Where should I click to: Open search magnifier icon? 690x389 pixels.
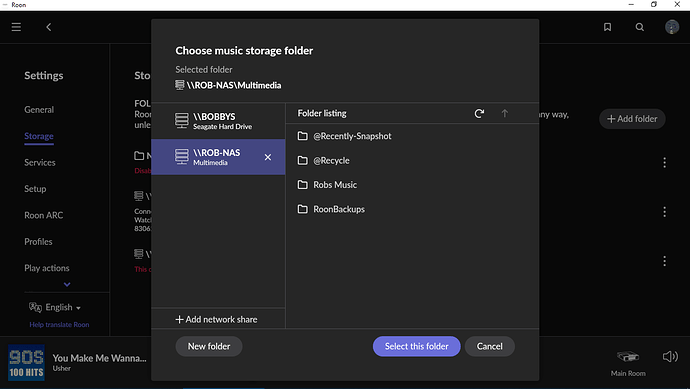coord(640,27)
